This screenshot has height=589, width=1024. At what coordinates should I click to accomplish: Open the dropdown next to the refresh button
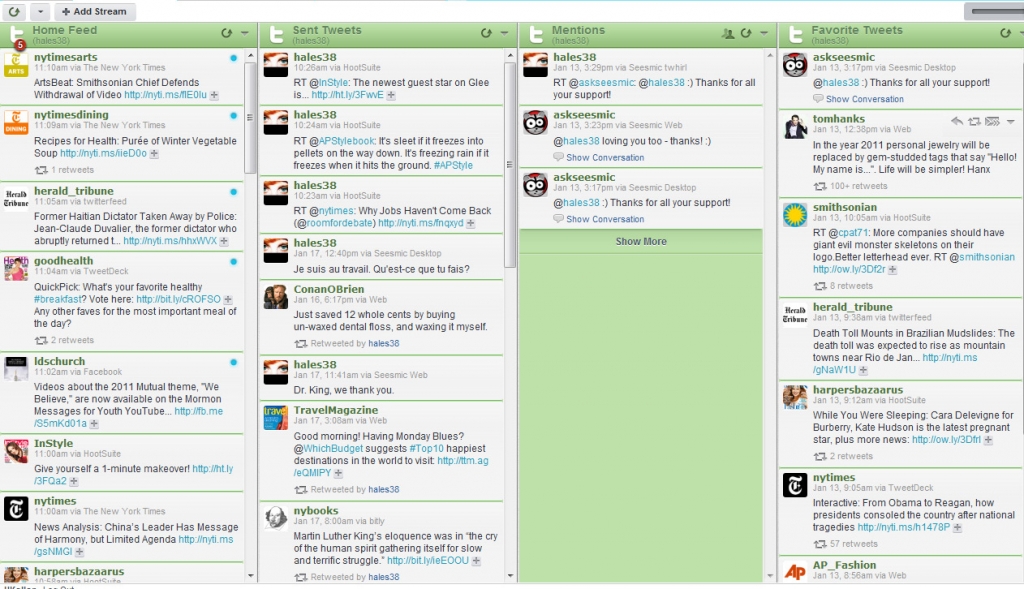coord(39,12)
